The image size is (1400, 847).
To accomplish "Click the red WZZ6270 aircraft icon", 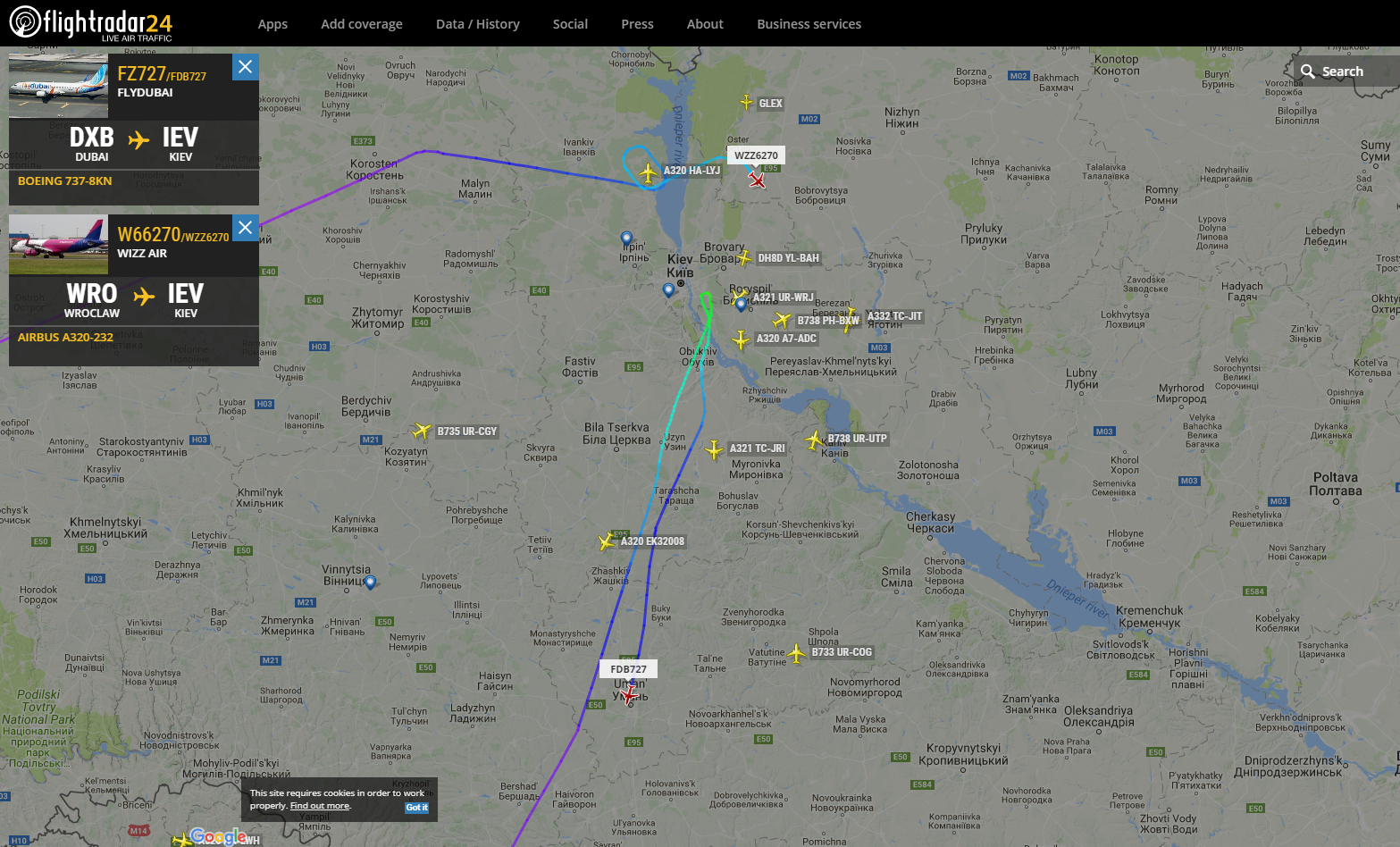I will point(758,180).
